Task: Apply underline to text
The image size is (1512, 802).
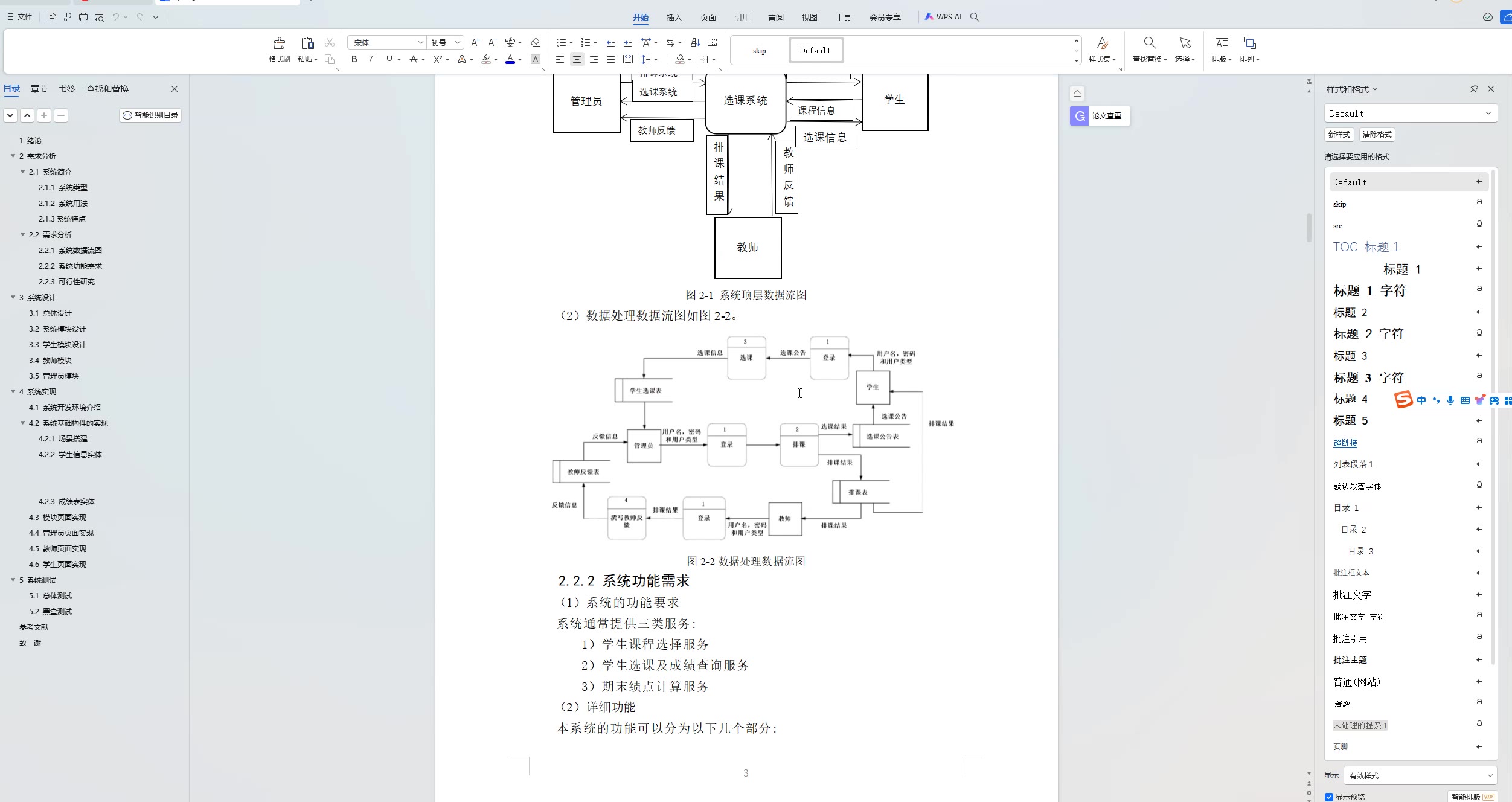Action: click(x=389, y=59)
